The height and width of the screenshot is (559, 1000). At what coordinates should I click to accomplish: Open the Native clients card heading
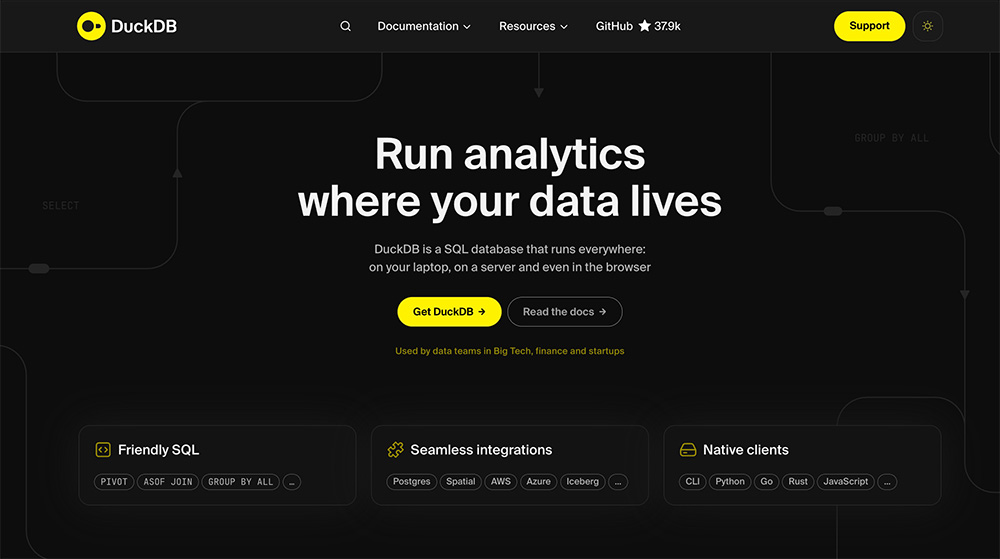coord(746,450)
